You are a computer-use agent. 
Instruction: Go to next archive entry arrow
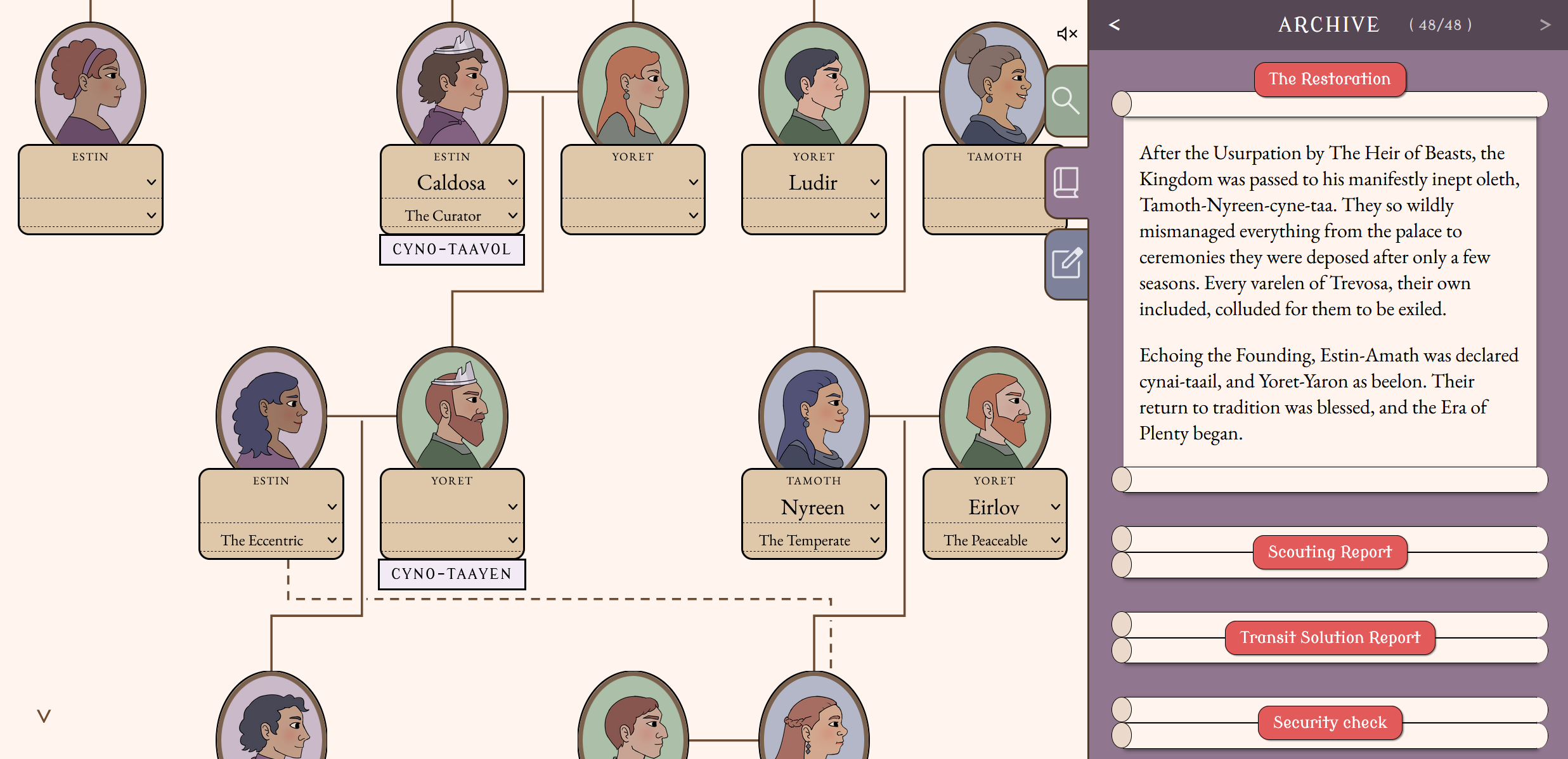click(x=1545, y=25)
